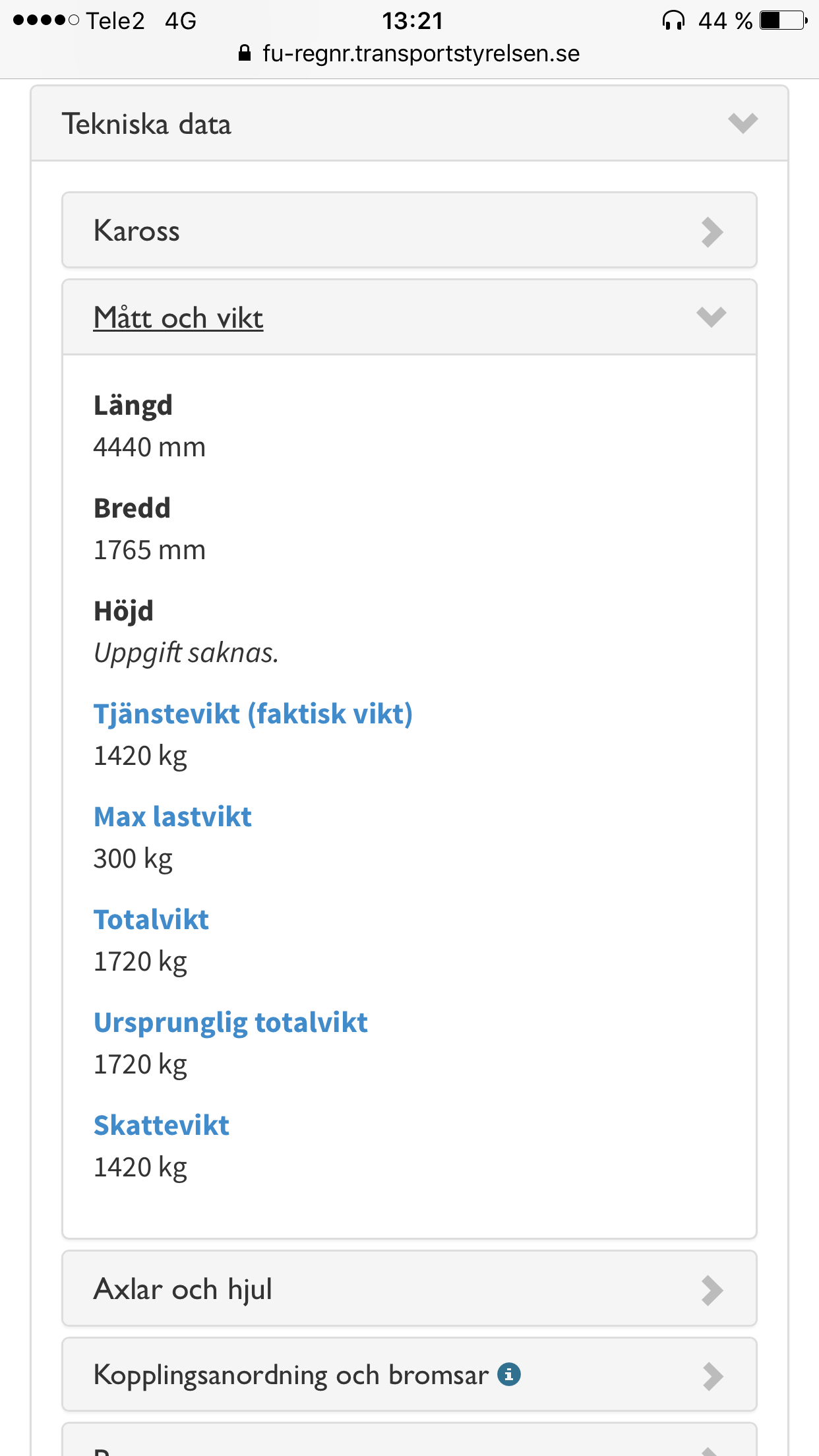819x1456 pixels.
Task: Tap the fu-regnr.transportstyrelsen.se address field
Action: 421,53
